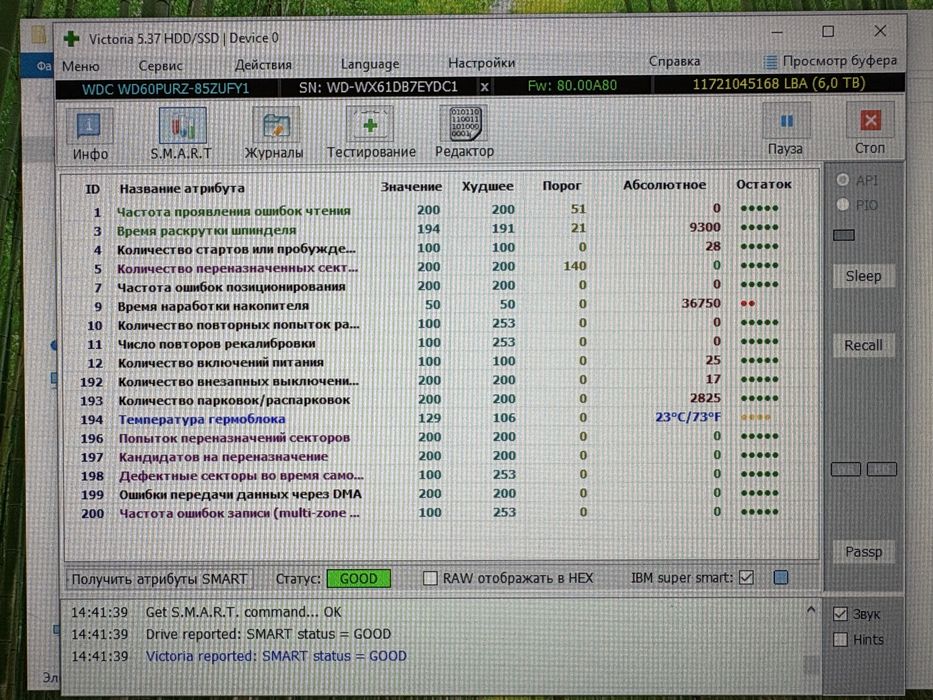Click column header Значение
The width and height of the screenshot is (933, 700).
[411, 186]
